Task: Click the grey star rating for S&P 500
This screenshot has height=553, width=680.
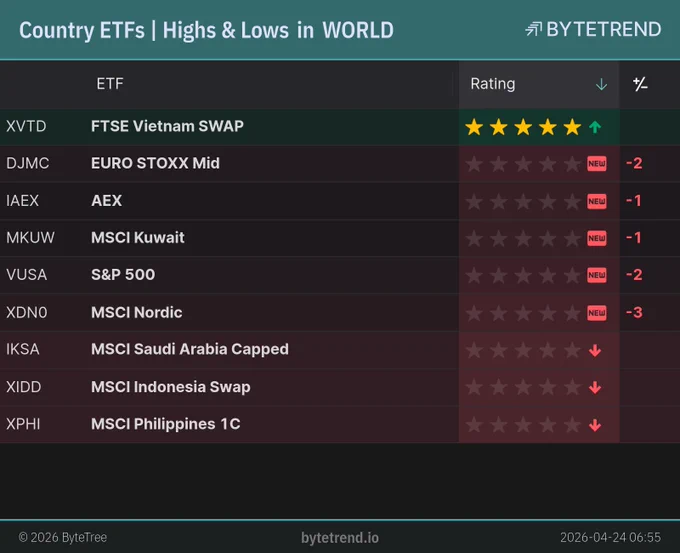Action: pyautogui.click(x=523, y=275)
